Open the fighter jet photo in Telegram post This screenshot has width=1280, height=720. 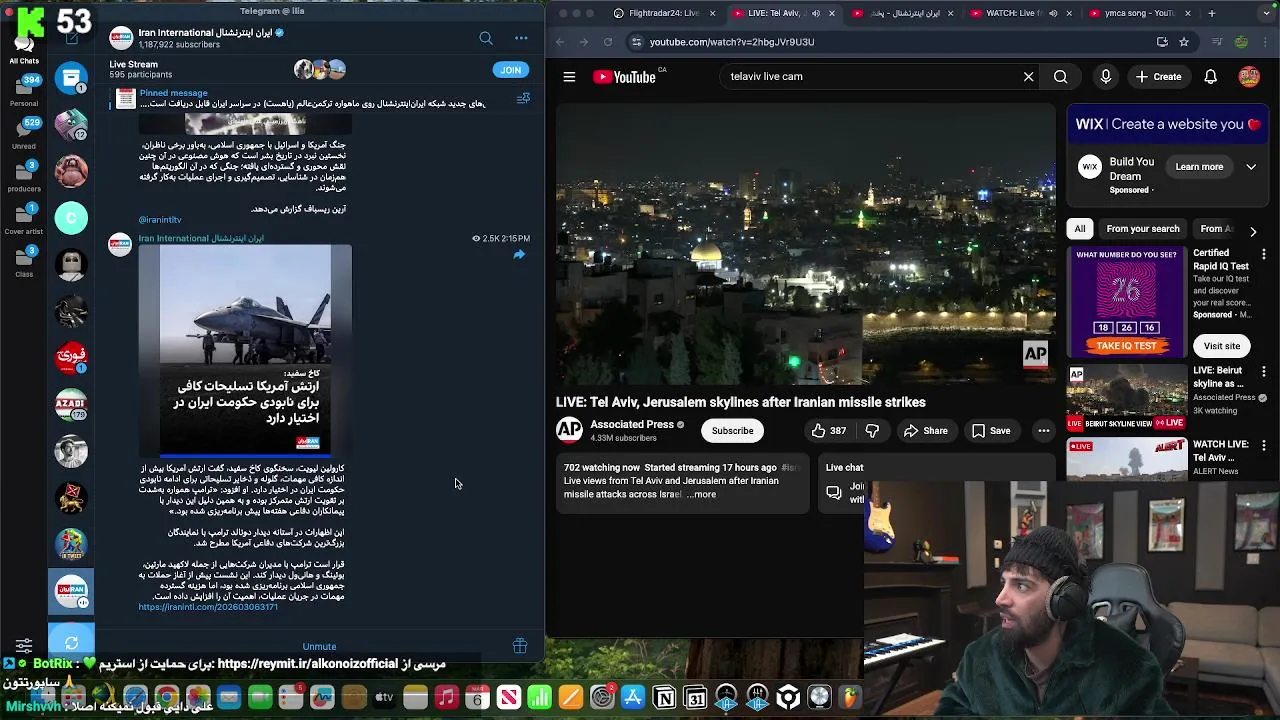[245, 351]
